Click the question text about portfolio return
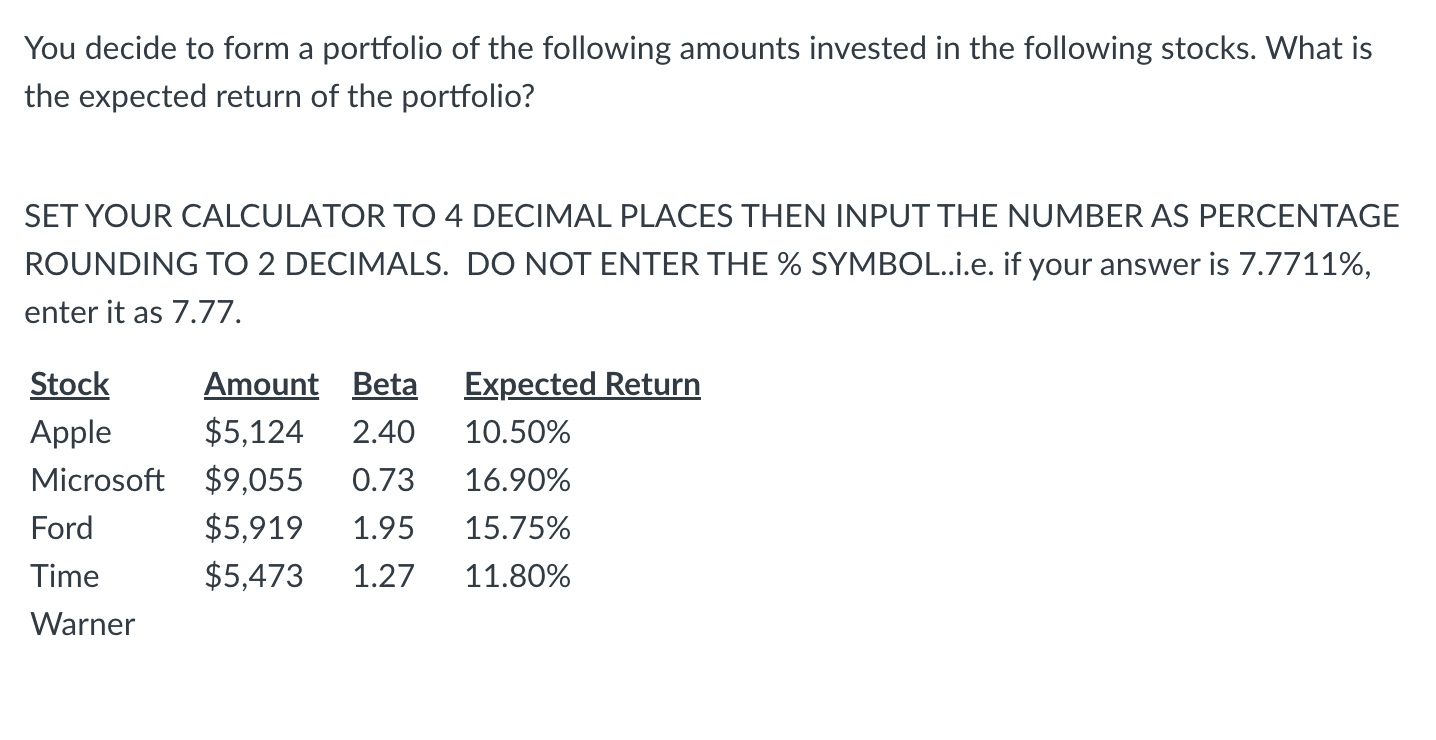This screenshot has height=740, width=1436. pos(698,73)
